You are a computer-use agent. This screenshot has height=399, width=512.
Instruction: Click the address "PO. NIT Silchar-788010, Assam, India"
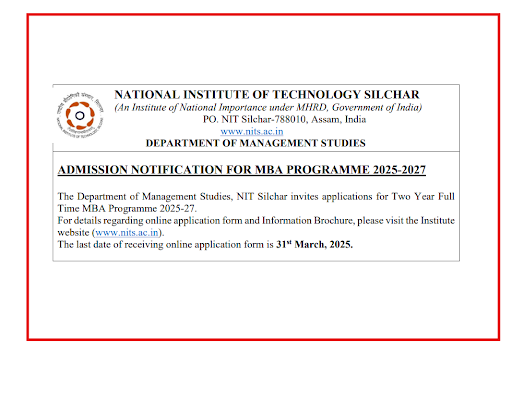[x=284, y=119]
